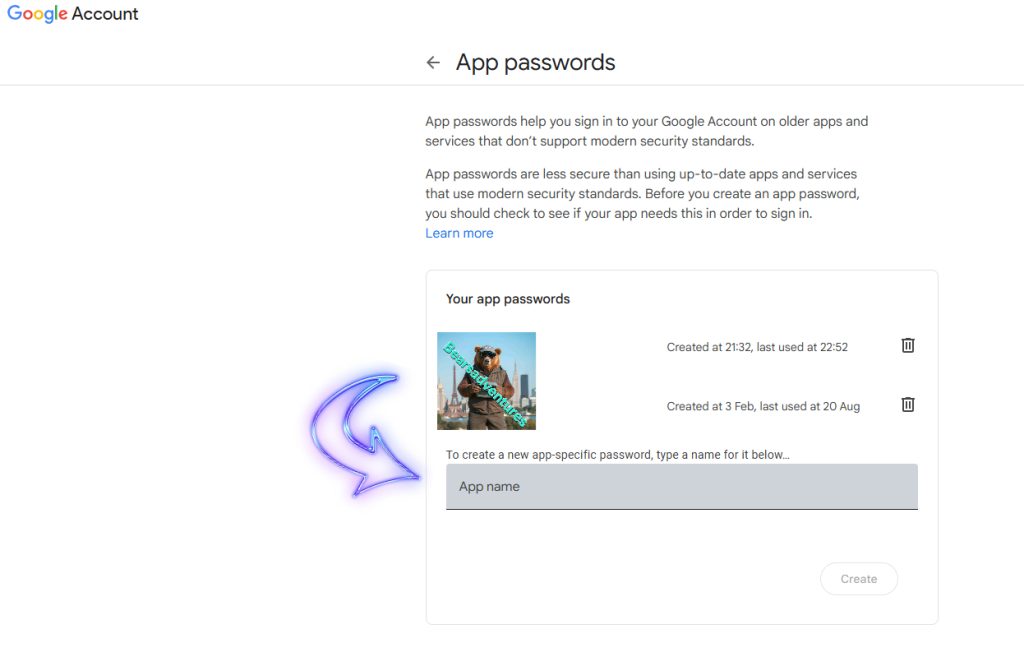The height and width of the screenshot is (666, 1024).
Task: Delete the app password created 3 Feb
Action: pos(908,405)
